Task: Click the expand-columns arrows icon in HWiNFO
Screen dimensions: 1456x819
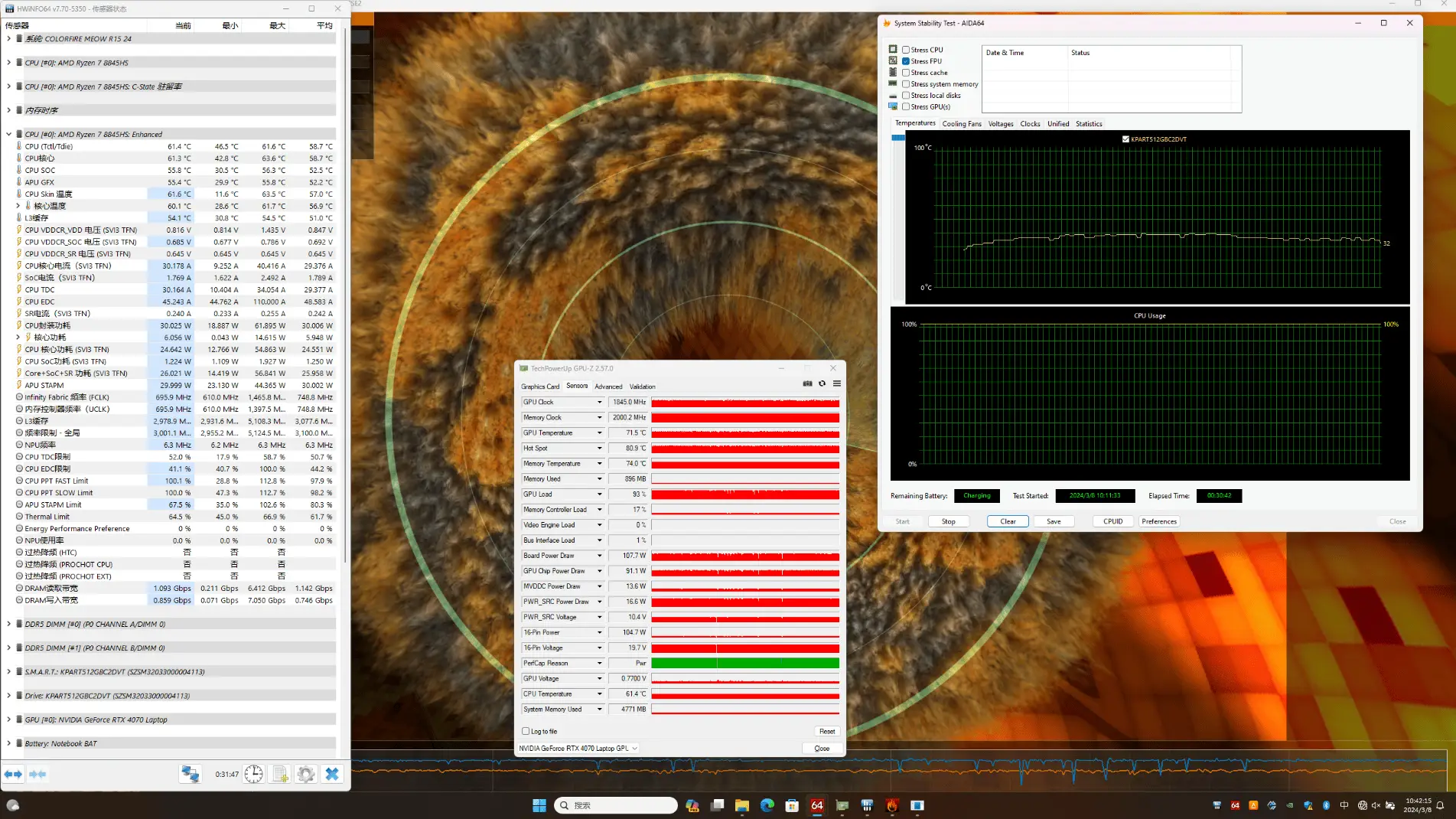Action: click(14, 774)
